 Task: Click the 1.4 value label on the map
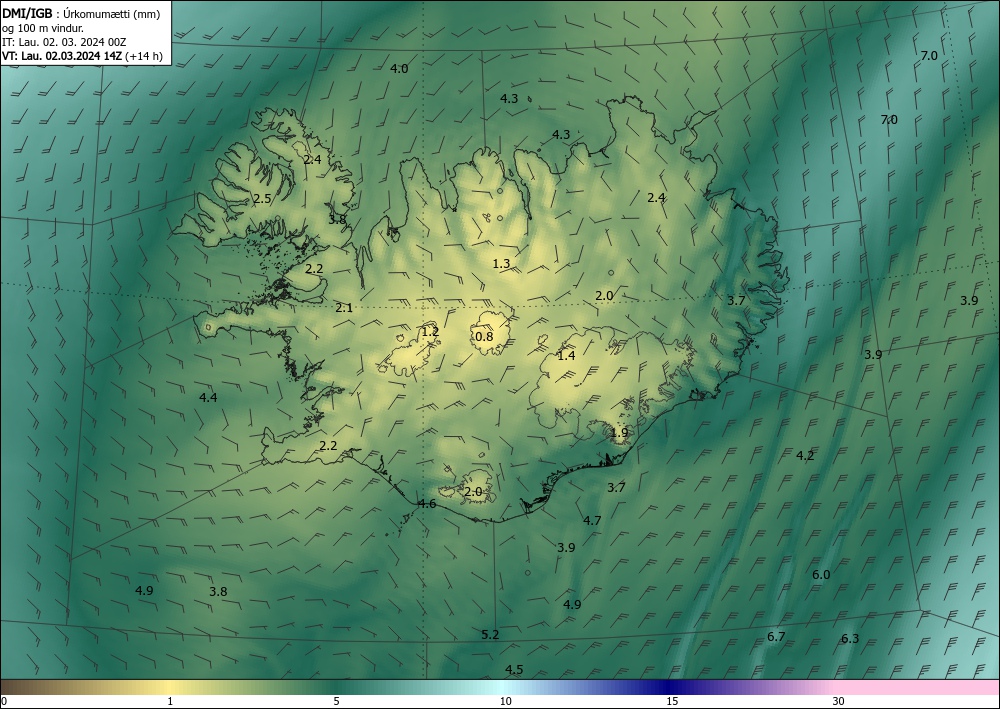[566, 356]
